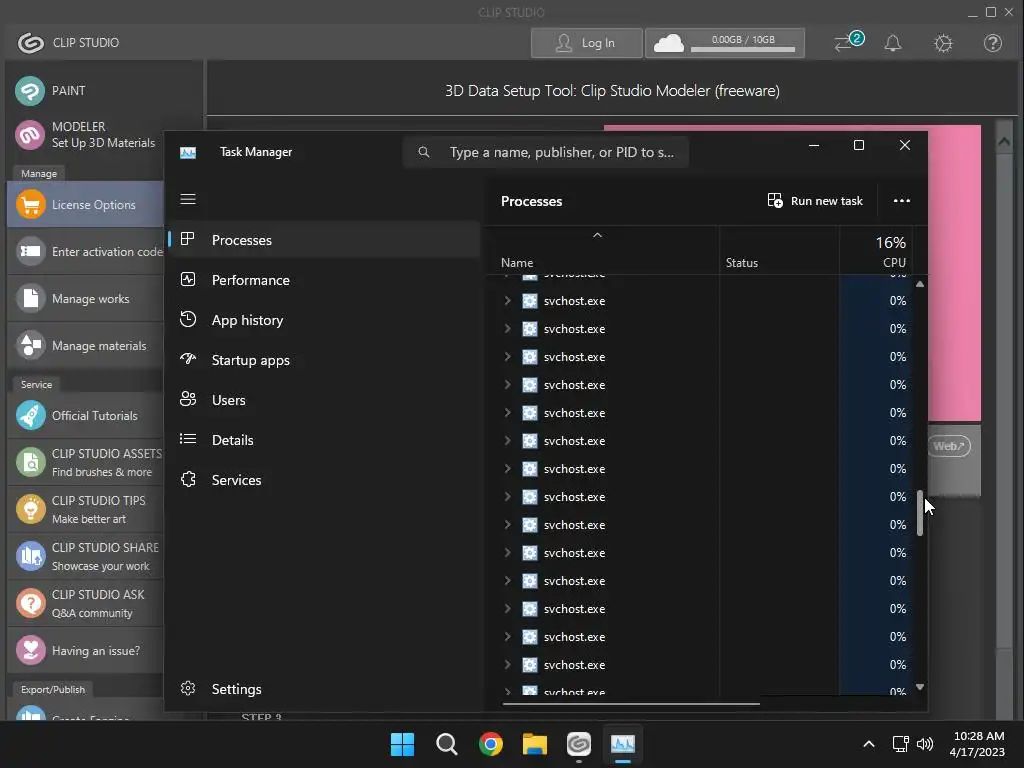The width and height of the screenshot is (1024, 768).
Task: Switch to Processes tab in Task Manager
Action: click(x=324, y=240)
